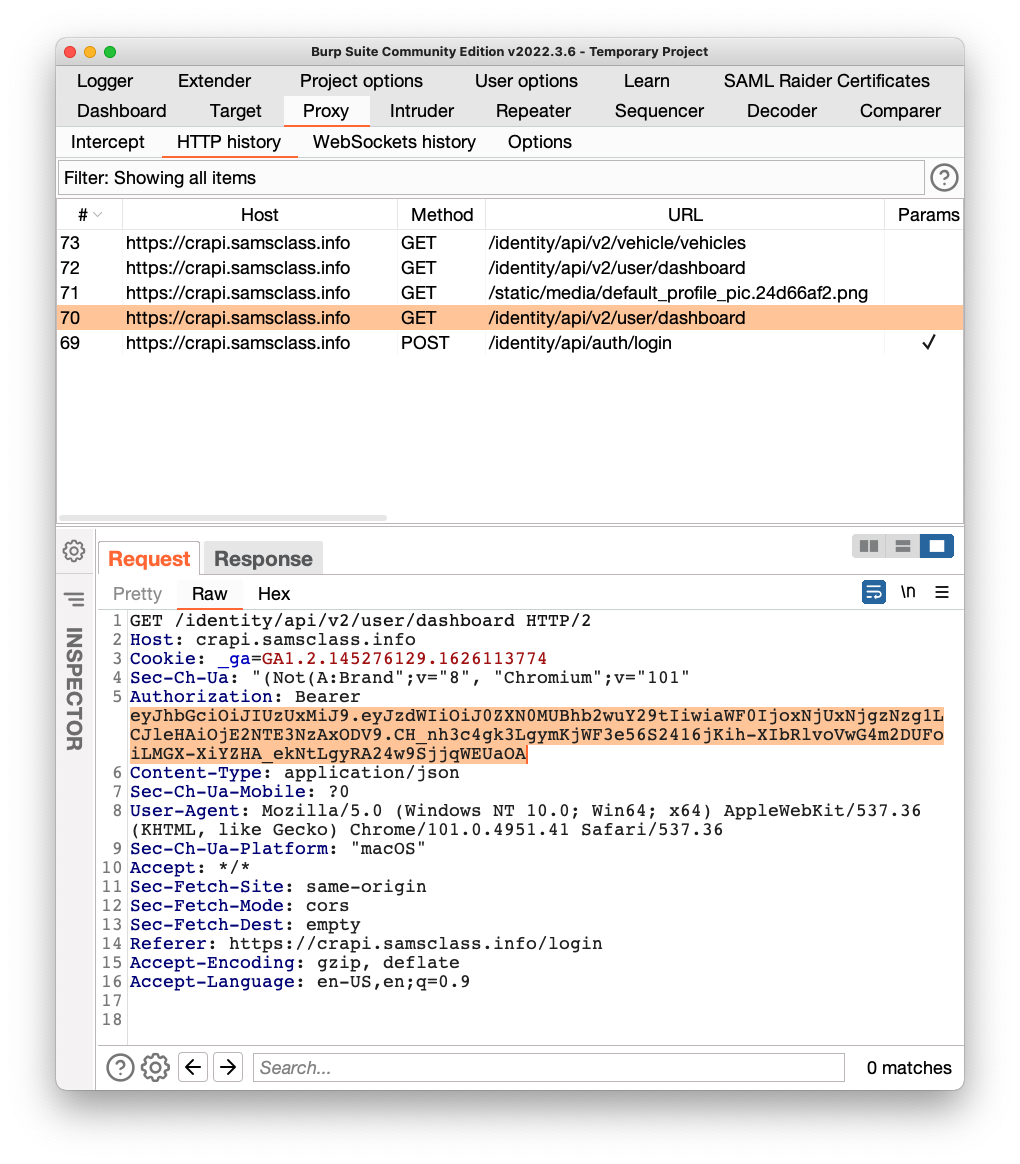This screenshot has width=1020, height=1164.
Task: Open request editor hamburger menu
Action: click(x=942, y=592)
